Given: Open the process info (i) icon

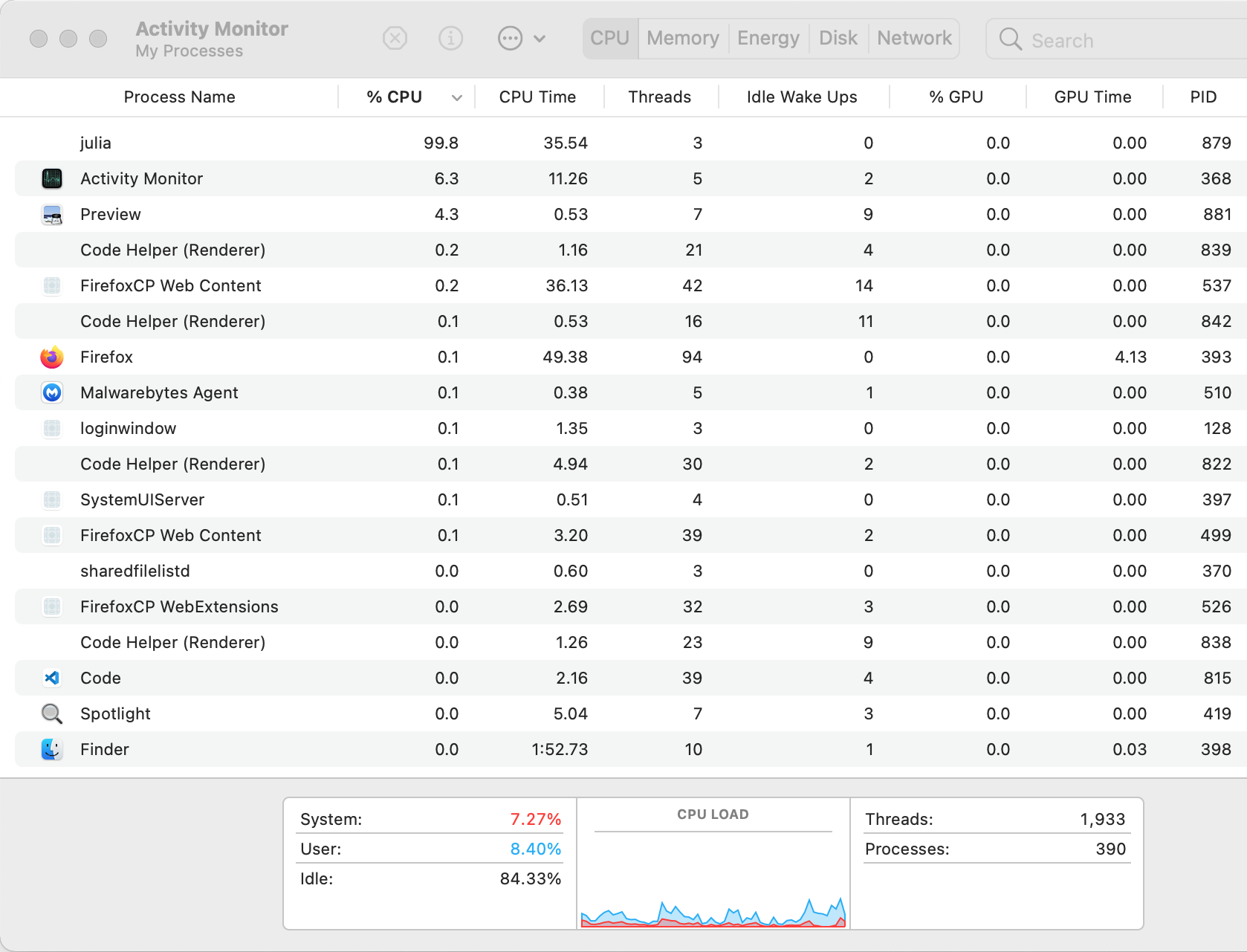Looking at the screenshot, I should pyautogui.click(x=450, y=38).
